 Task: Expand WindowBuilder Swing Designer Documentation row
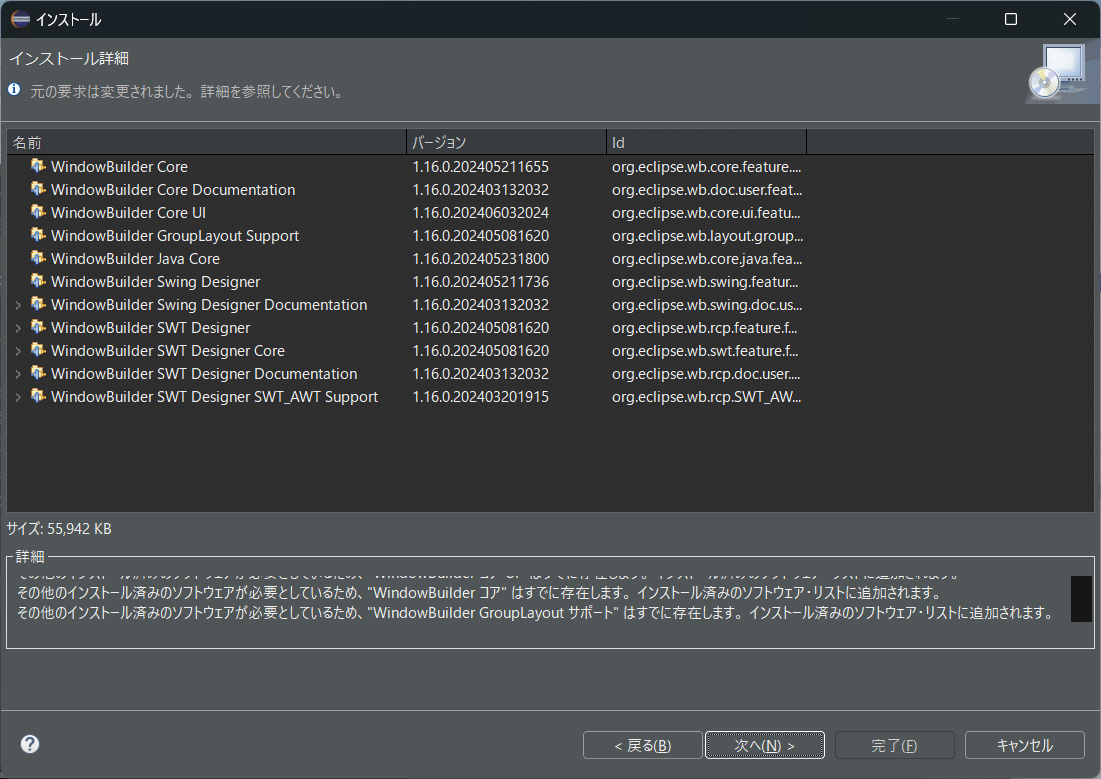pyautogui.click(x=18, y=306)
